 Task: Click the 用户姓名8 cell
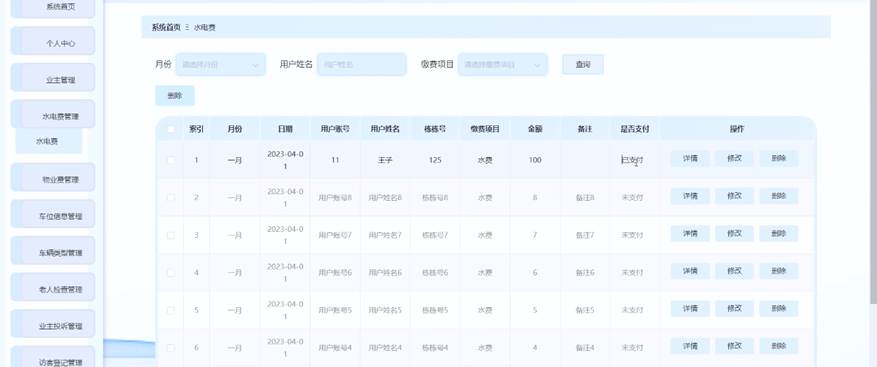coord(385,197)
